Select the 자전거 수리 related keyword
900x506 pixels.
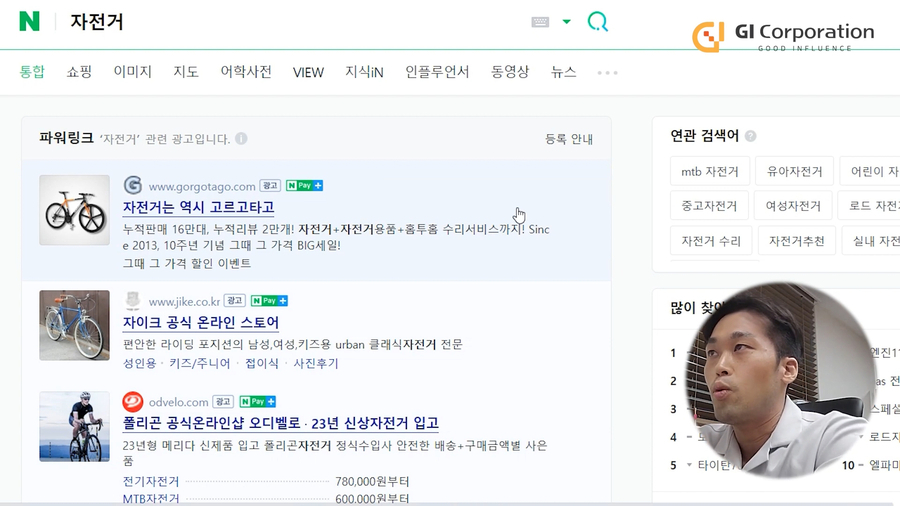[711, 241]
